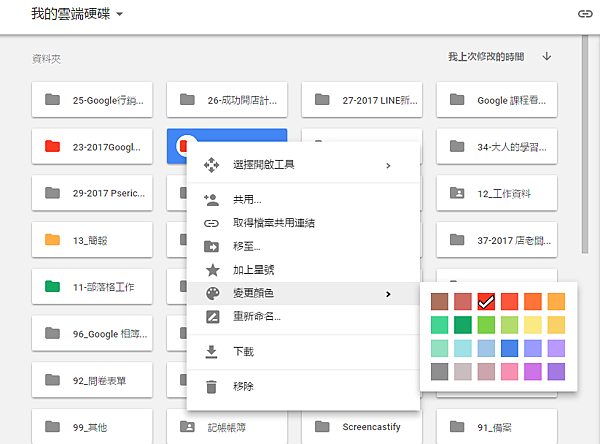Viewport: 600px width, 444px height.
Task: Click the checked red color swatch
Action: pos(486,301)
